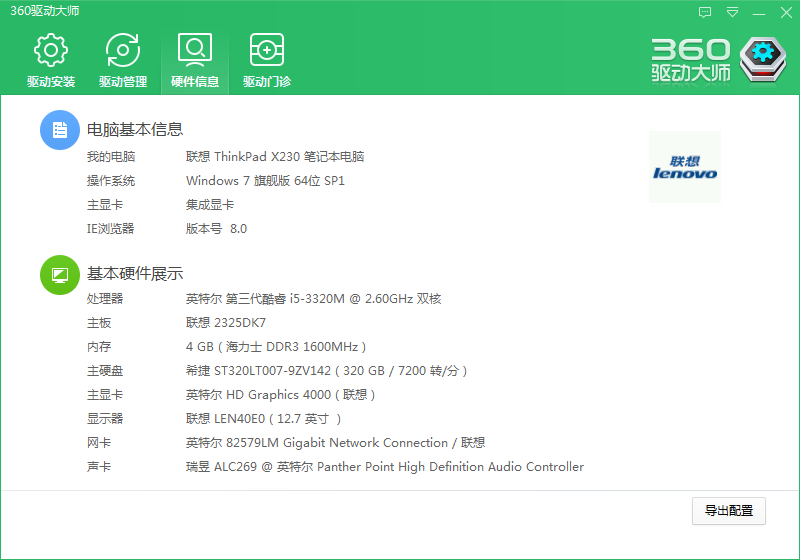Click the Lenovo brand logo image
Image resolution: width=800 pixels, height=560 pixels.
point(685,167)
